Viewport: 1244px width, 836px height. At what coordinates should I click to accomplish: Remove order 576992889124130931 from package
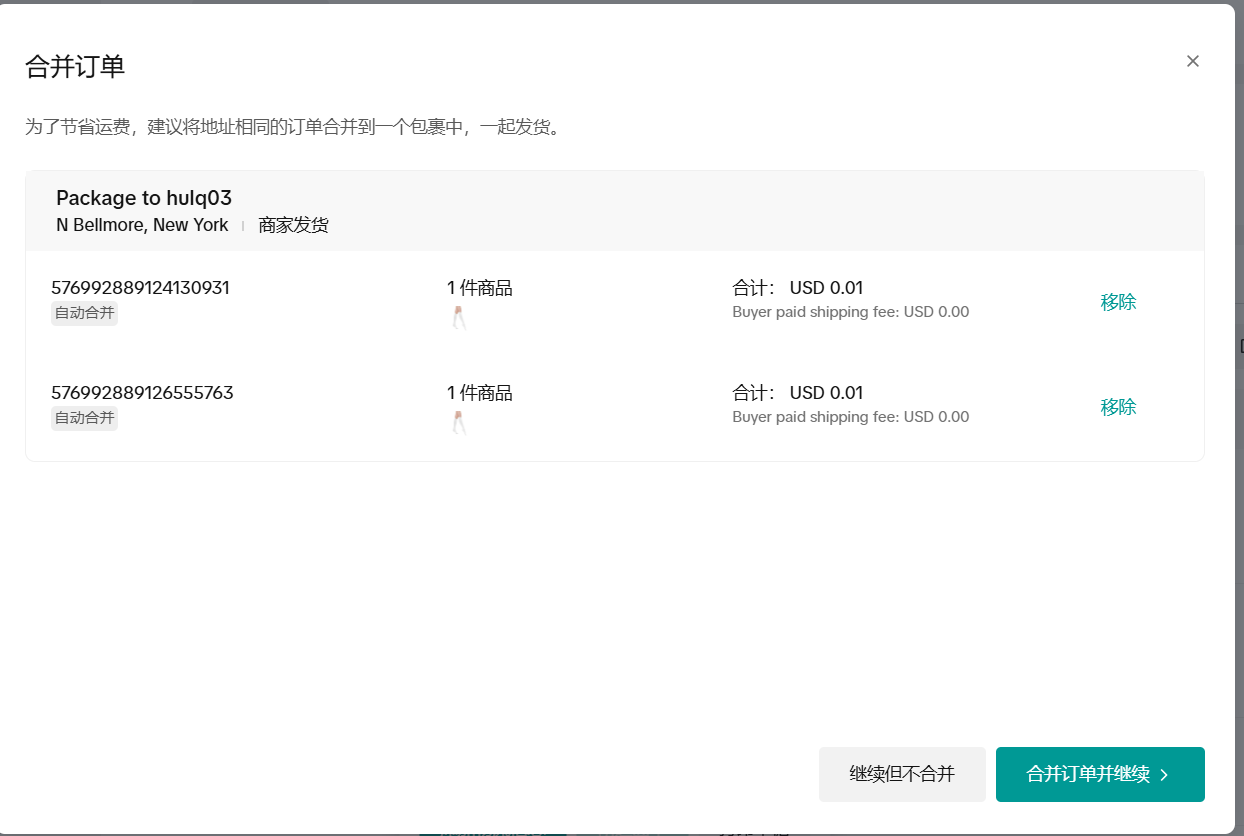pyautogui.click(x=1118, y=302)
